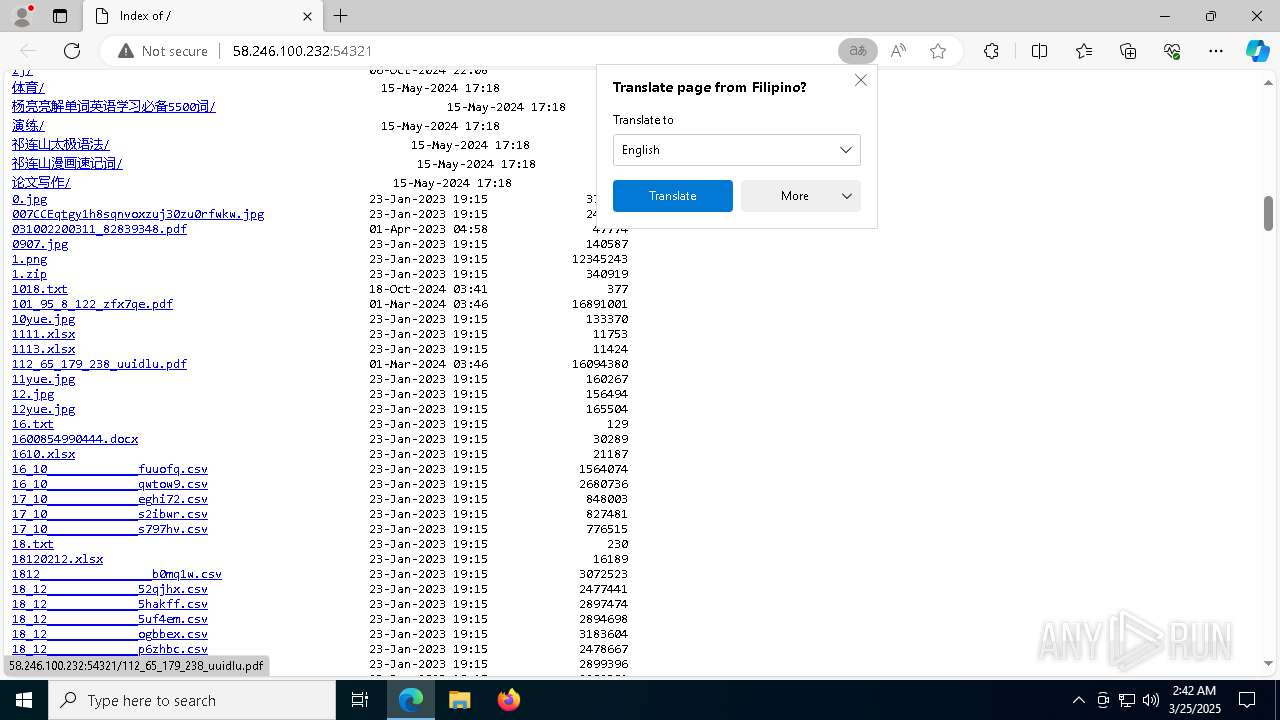Close the "Index of /" tab

(x=307, y=16)
